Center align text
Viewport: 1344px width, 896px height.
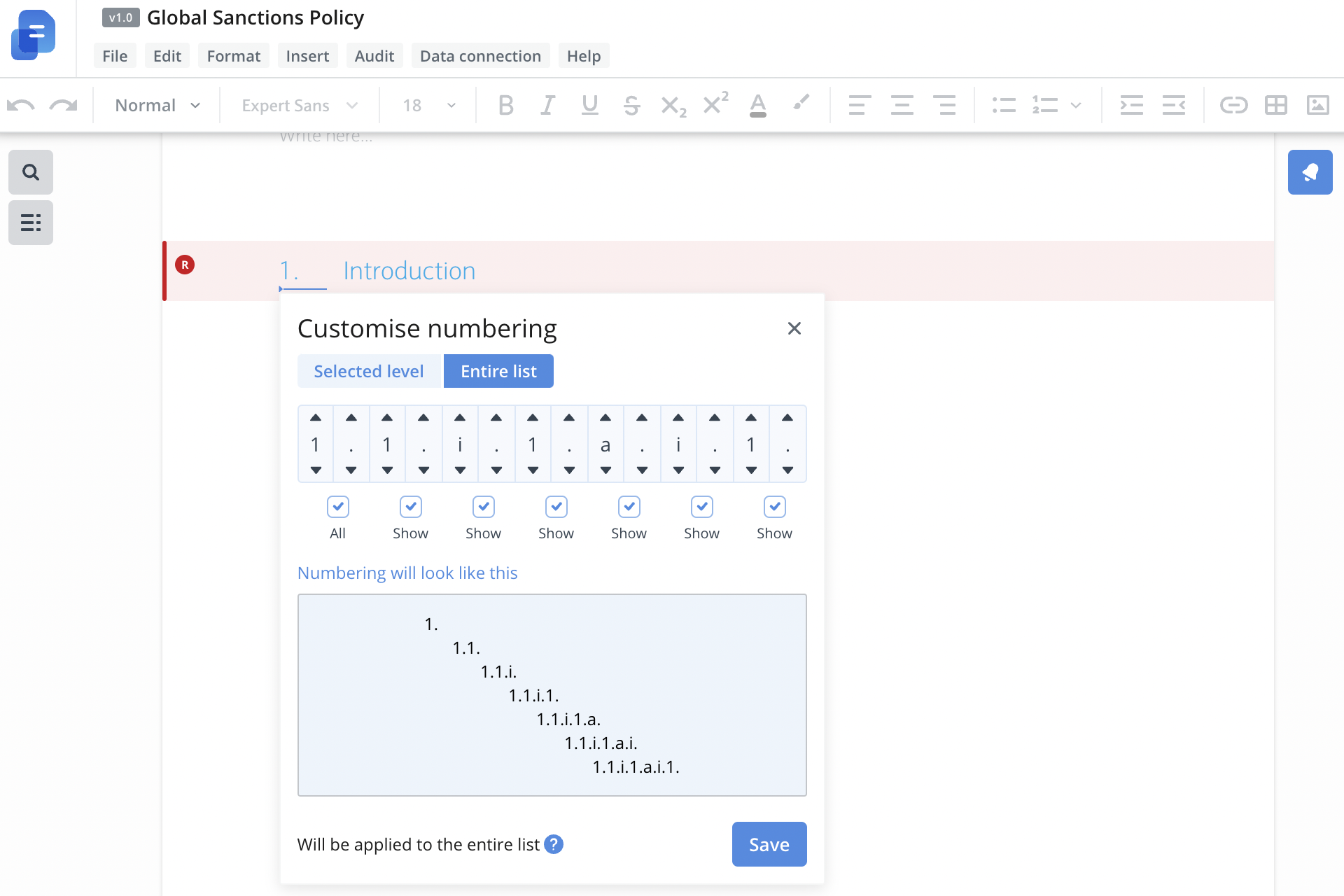pos(902,106)
